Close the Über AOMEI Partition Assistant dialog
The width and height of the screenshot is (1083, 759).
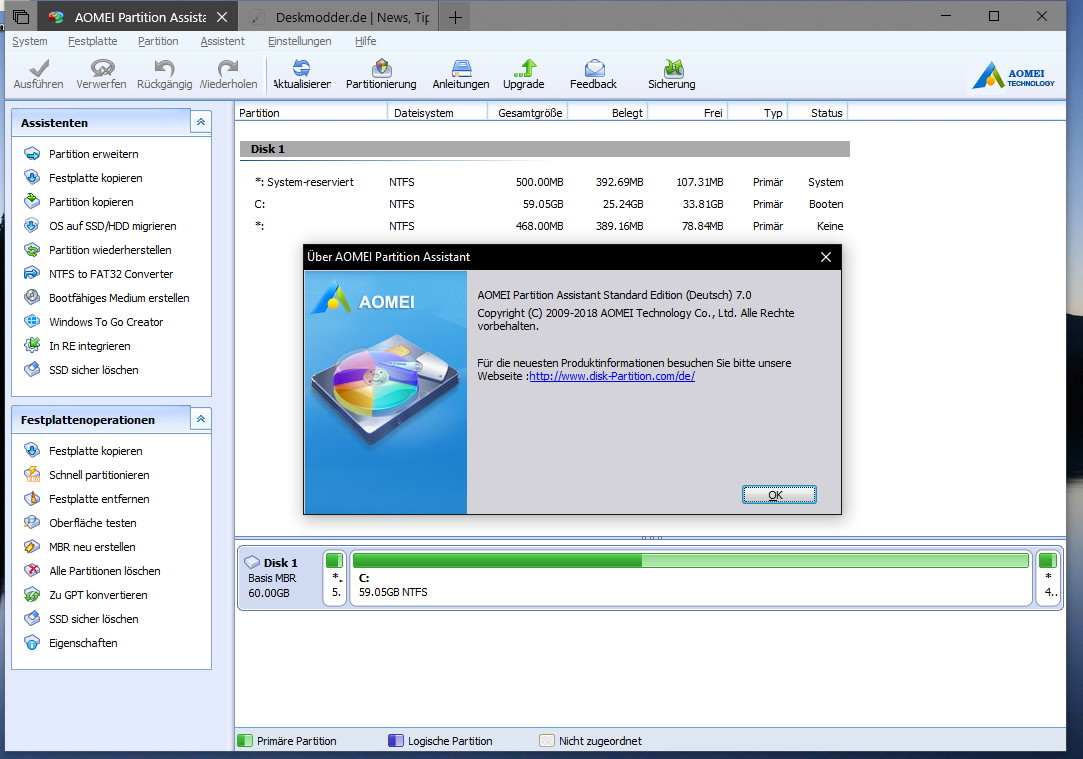[x=825, y=257]
